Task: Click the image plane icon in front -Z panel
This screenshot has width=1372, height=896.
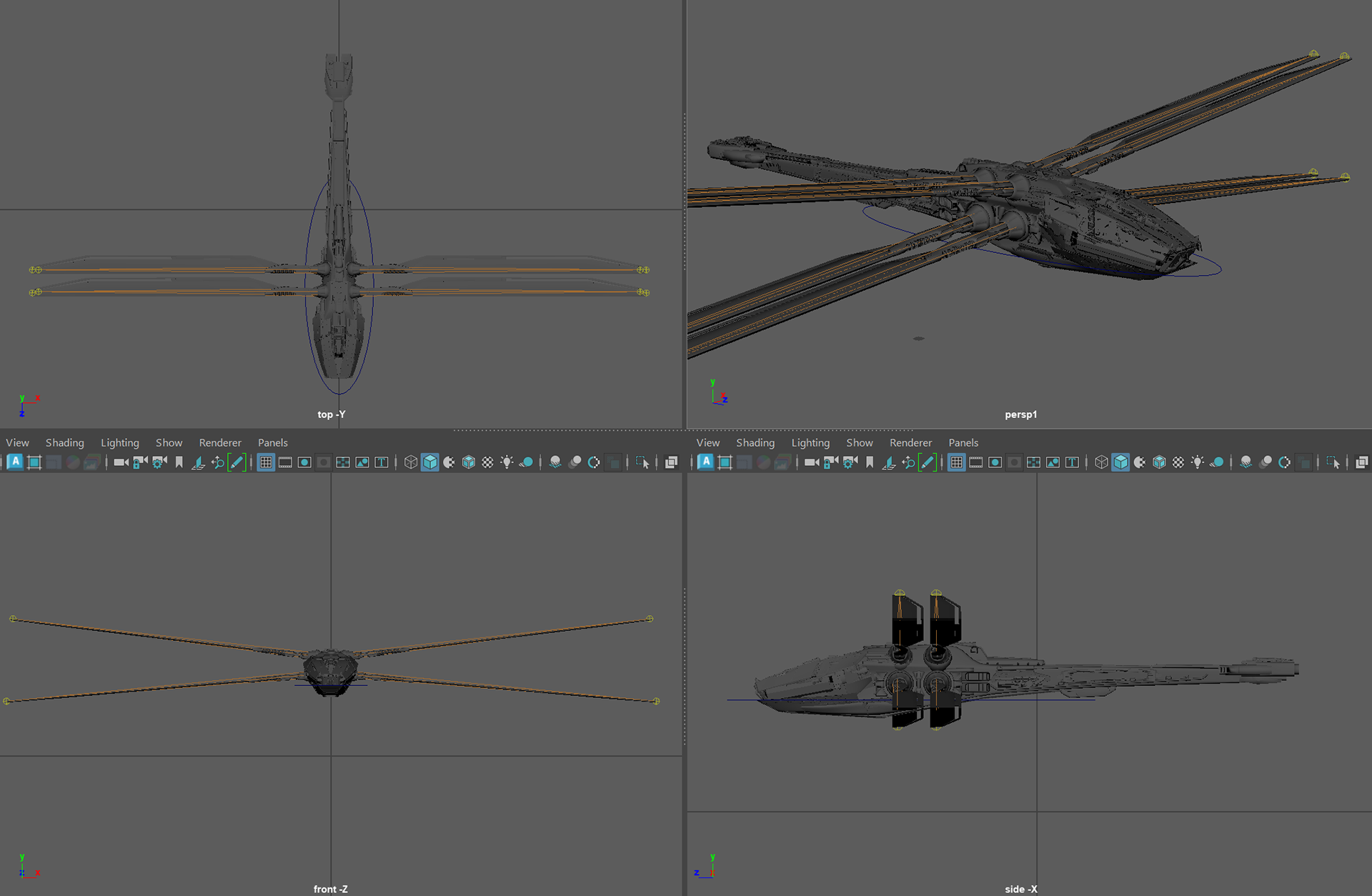Action: click(x=198, y=462)
